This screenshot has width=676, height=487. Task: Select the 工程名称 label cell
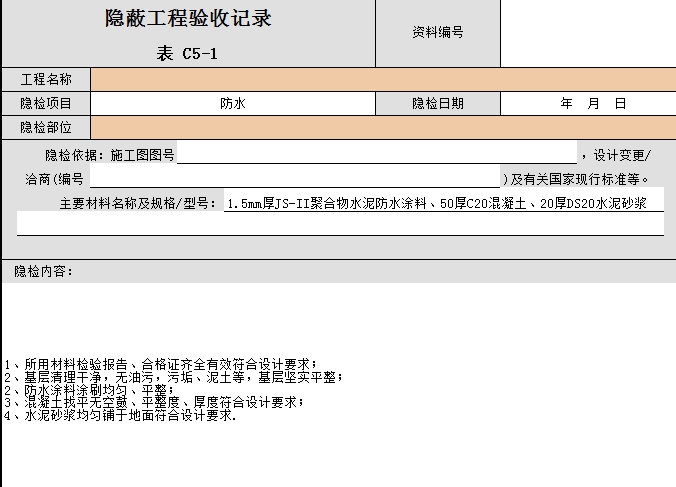point(46,79)
